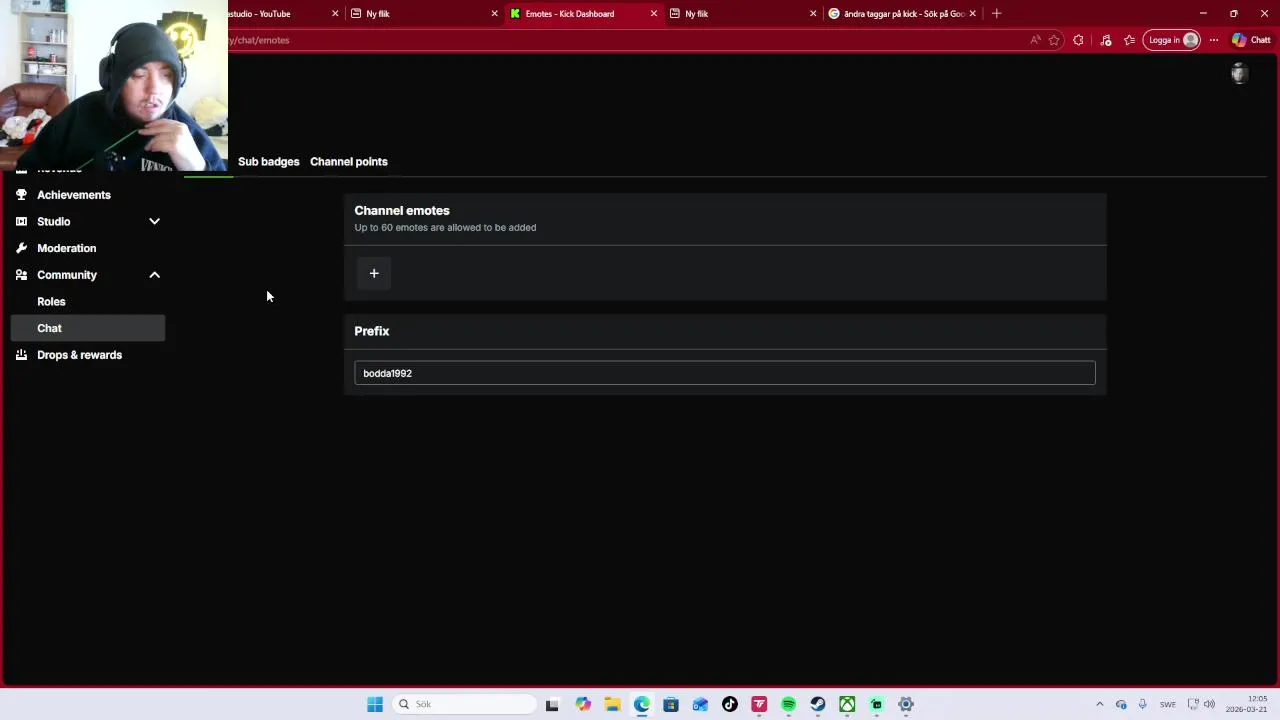Switch to the Channel points tab
This screenshot has width=1280, height=720.
[348, 161]
